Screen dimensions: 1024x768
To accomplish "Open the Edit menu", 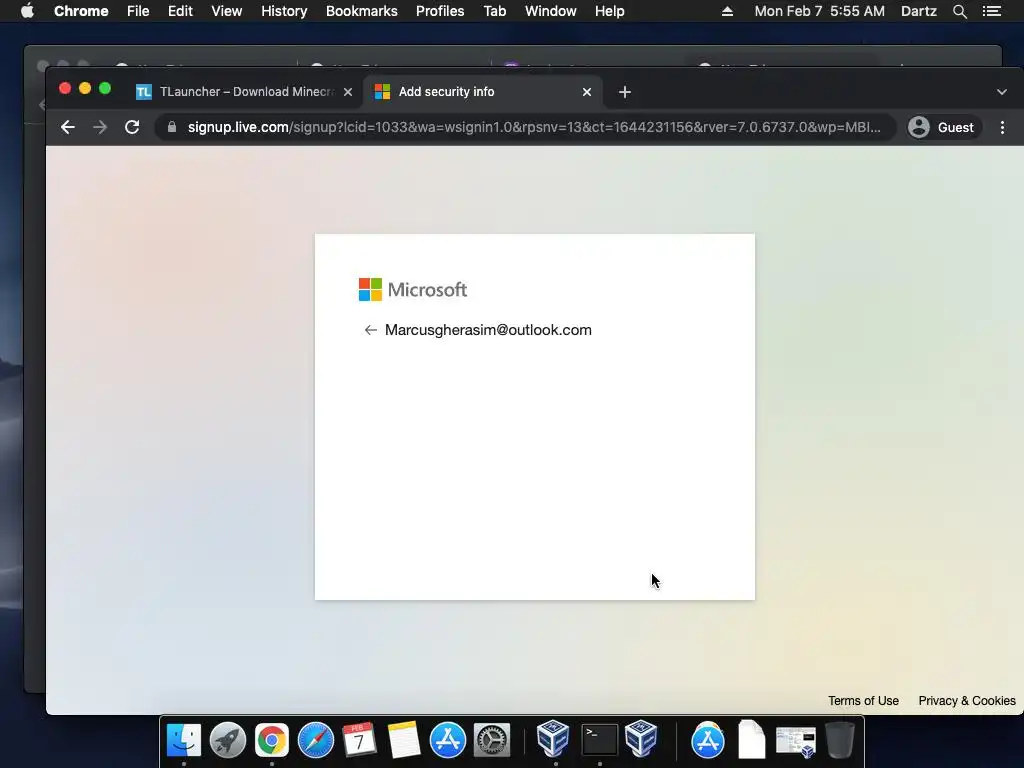I will (x=180, y=11).
